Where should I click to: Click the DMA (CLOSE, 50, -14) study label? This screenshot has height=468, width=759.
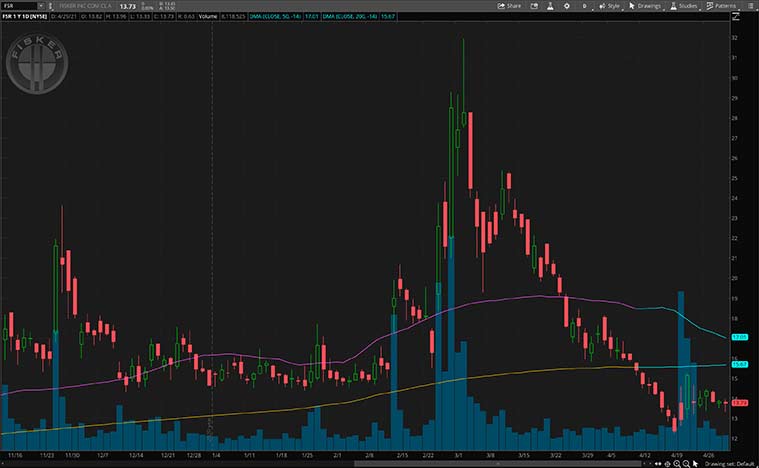[275, 16]
